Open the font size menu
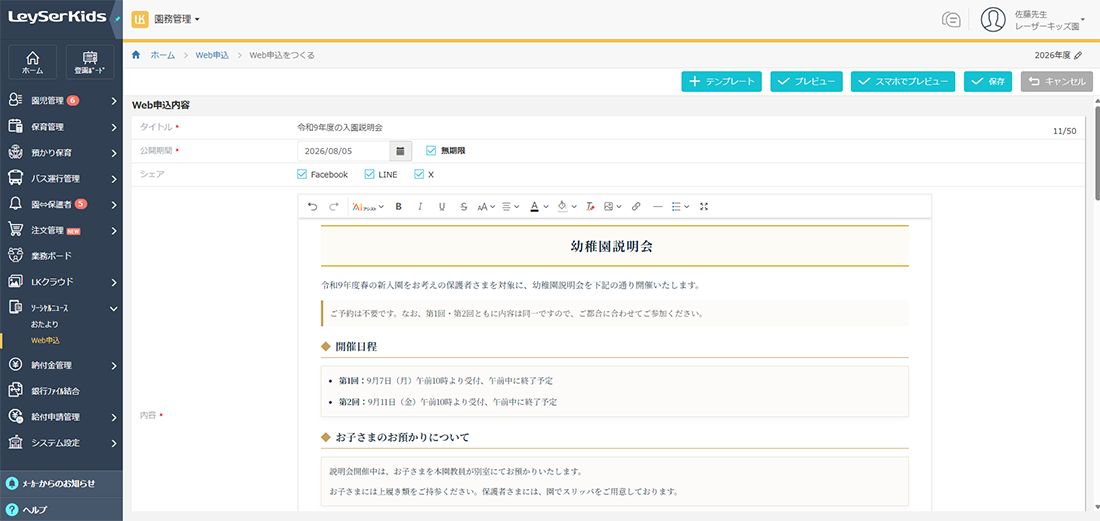The image size is (1100, 521). [486, 206]
